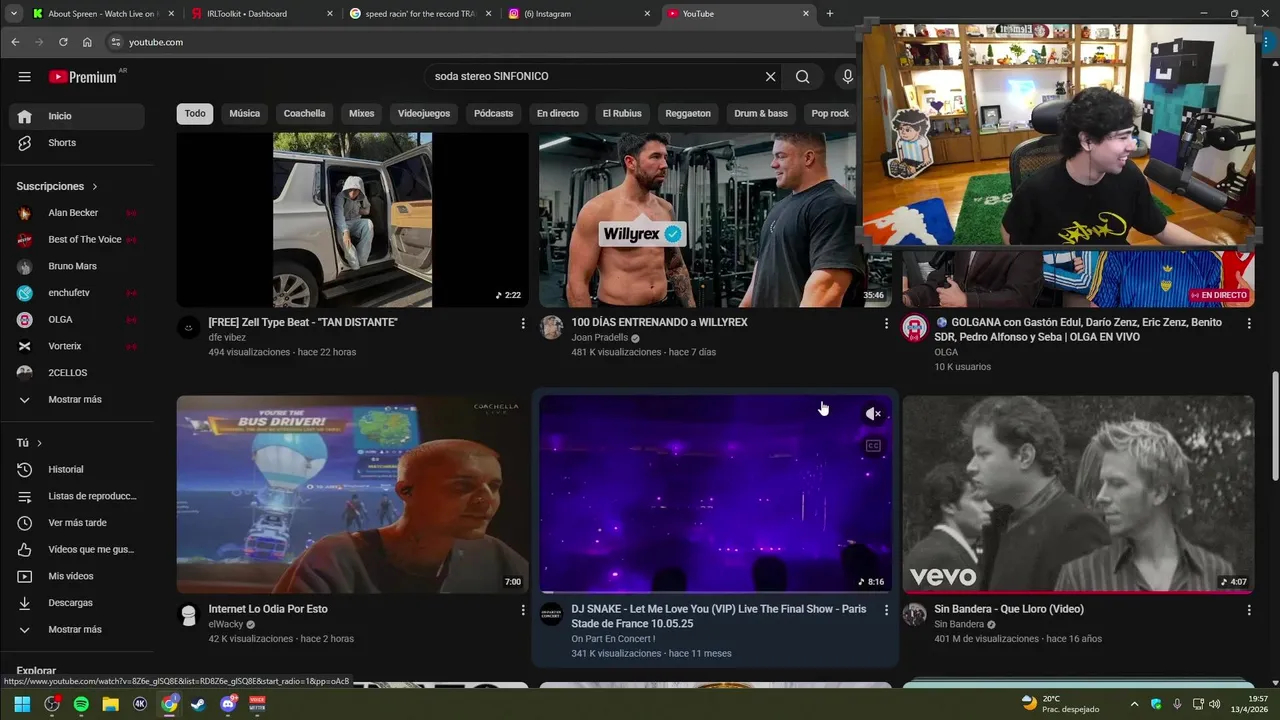Click the search magnifier button
1280x720 pixels.
click(x=802, y=77)
